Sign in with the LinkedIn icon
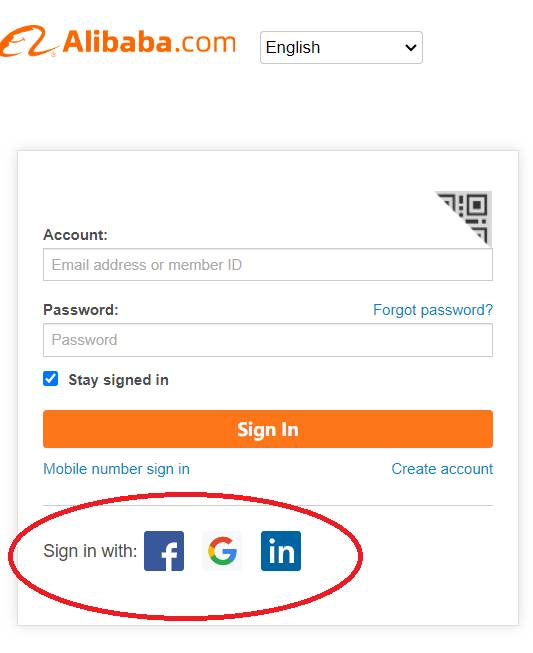Screen dimensions: 533x653 coord(281,551)
